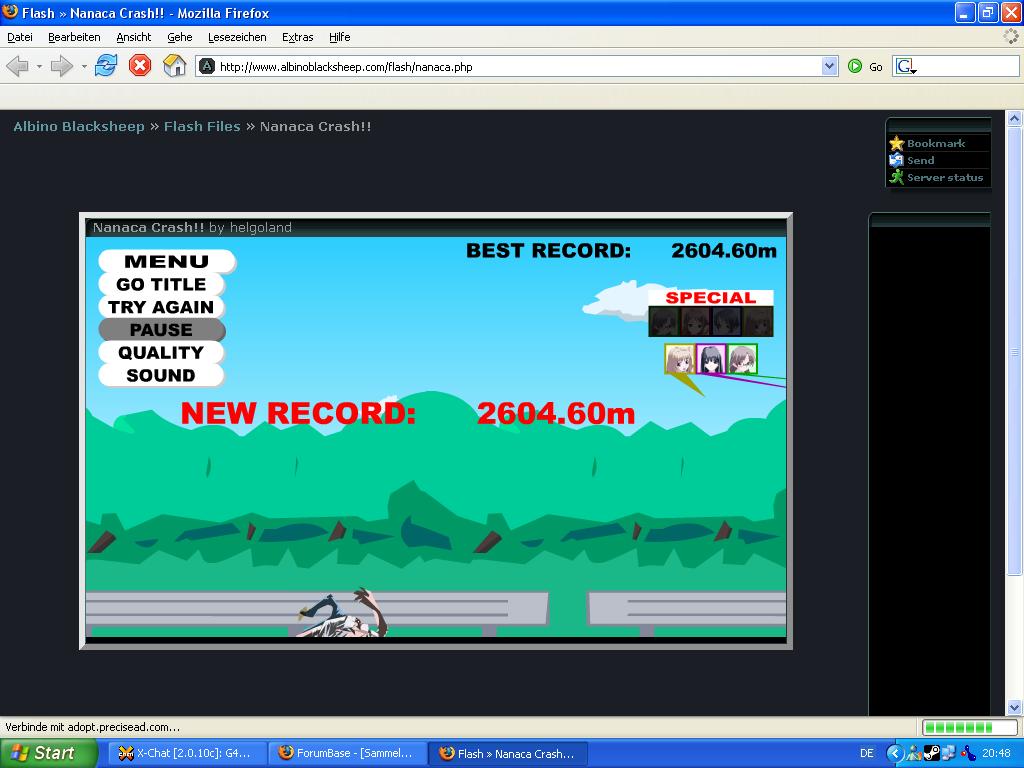Click the first darkened SPECIAL character portrait

664,321
